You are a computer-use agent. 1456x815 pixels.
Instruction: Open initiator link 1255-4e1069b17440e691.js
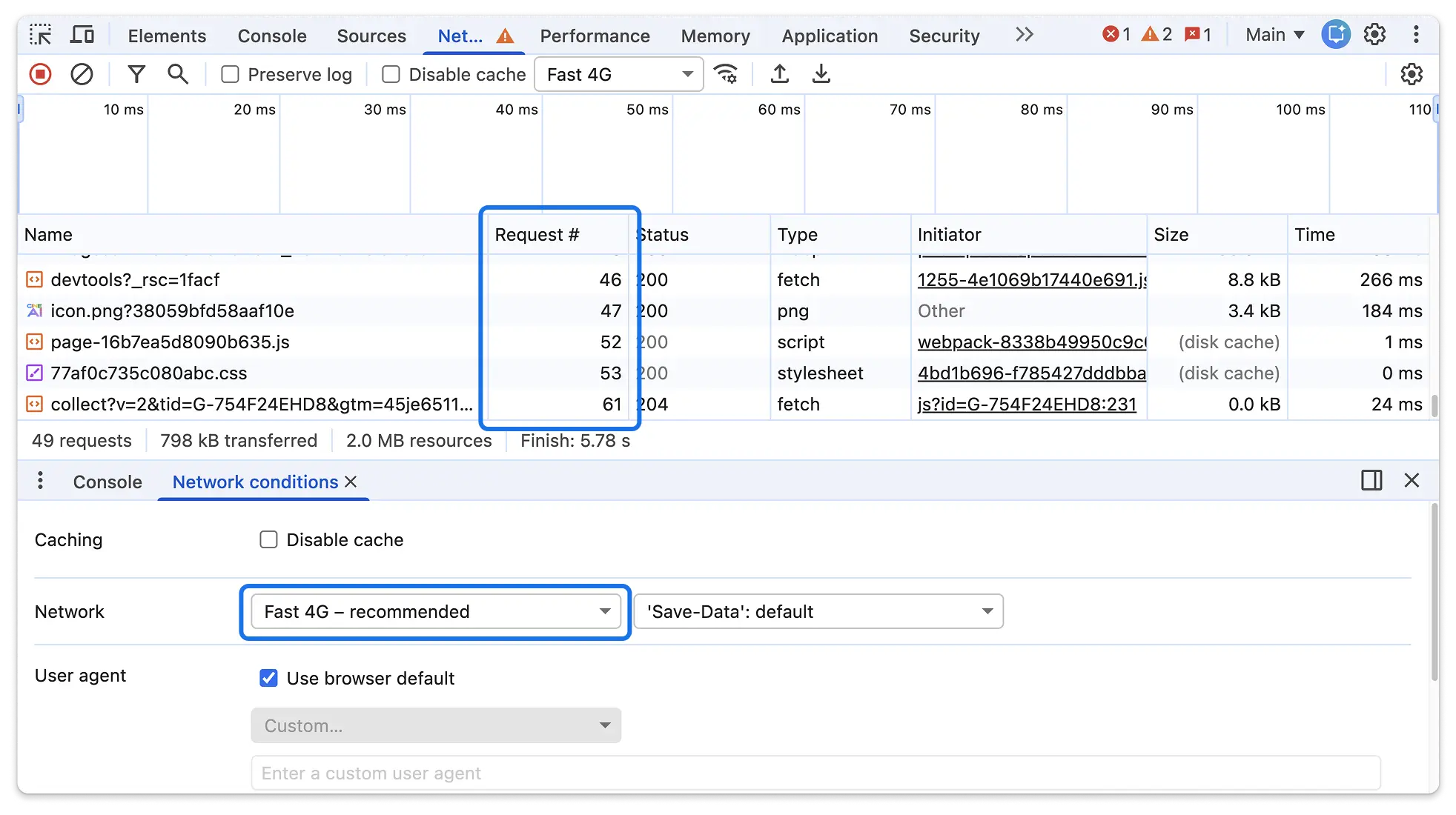(x=1032, y=279)
